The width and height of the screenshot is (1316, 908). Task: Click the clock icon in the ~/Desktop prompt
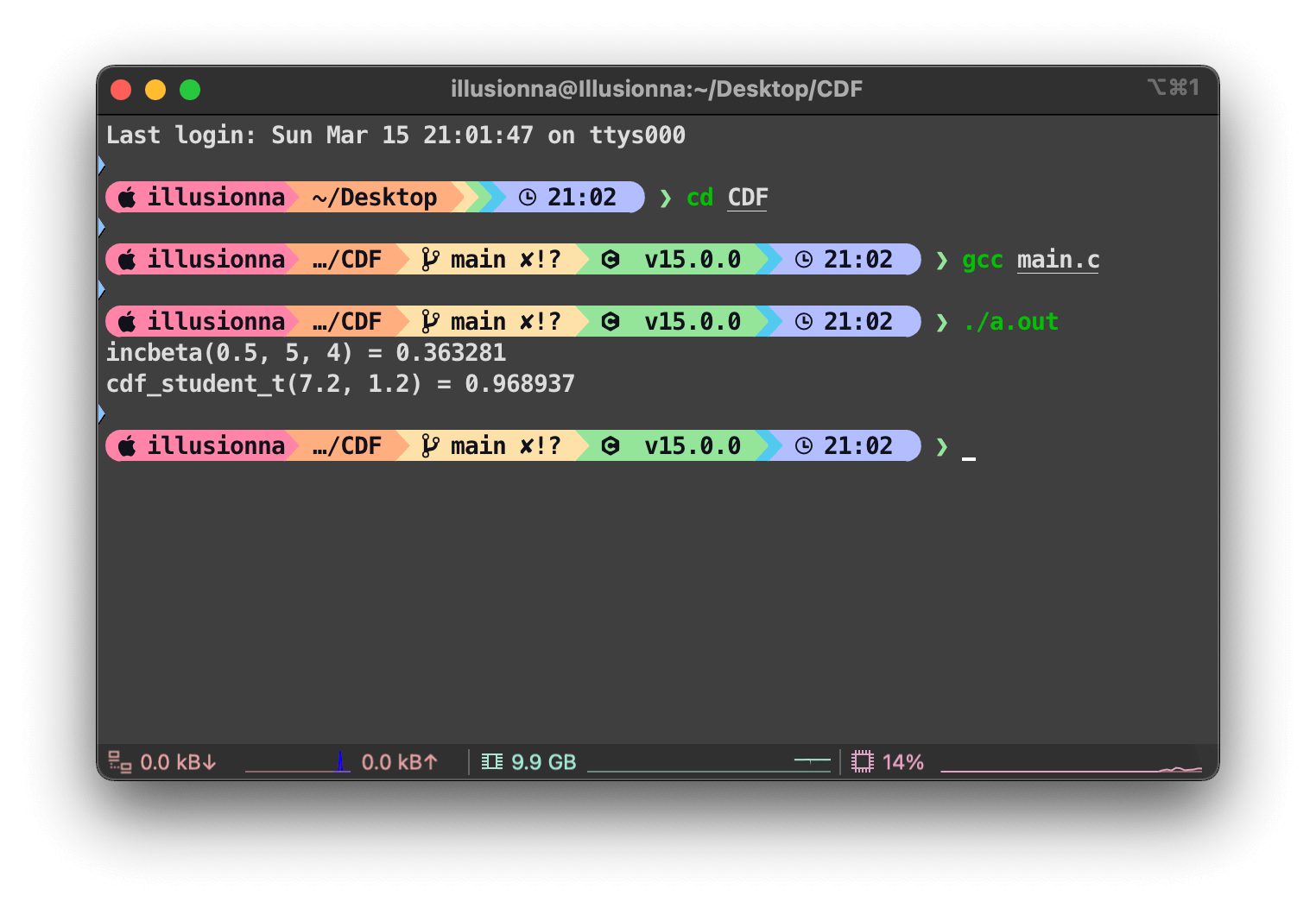[527, 198]
